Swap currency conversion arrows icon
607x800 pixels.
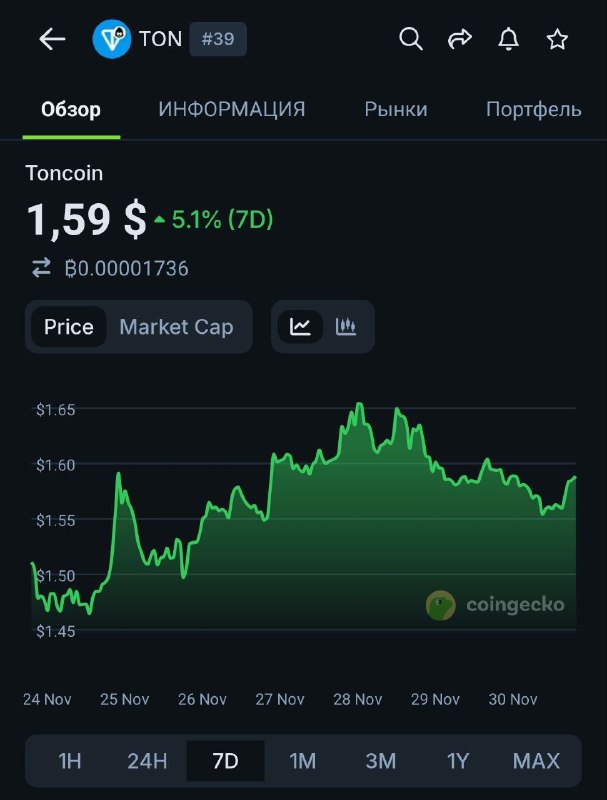click(41, 268)
